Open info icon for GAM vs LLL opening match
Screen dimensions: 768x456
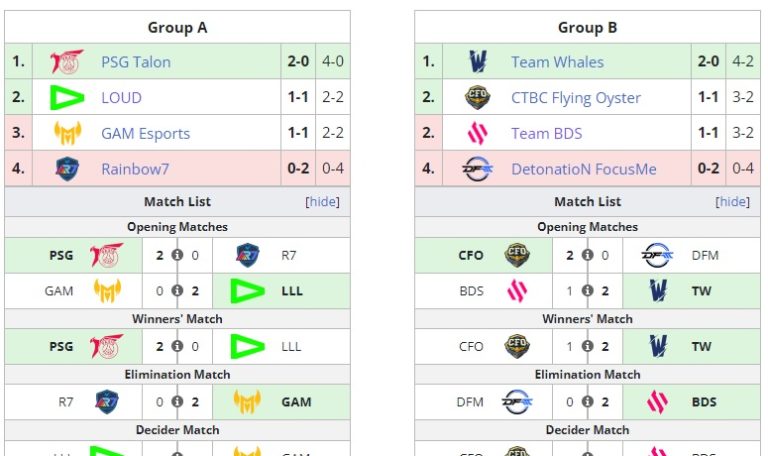[177, 291]
